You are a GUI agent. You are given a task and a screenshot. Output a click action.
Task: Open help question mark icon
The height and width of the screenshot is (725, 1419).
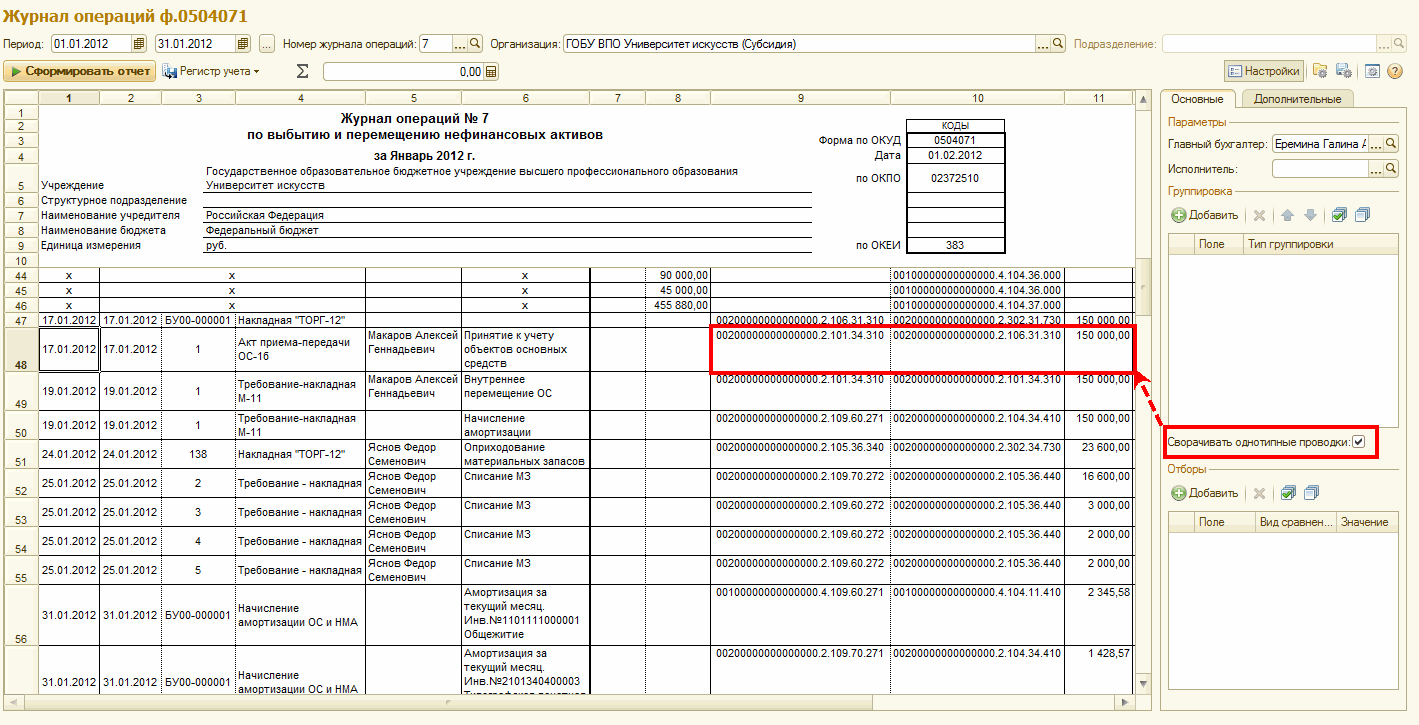point(1397,71)
